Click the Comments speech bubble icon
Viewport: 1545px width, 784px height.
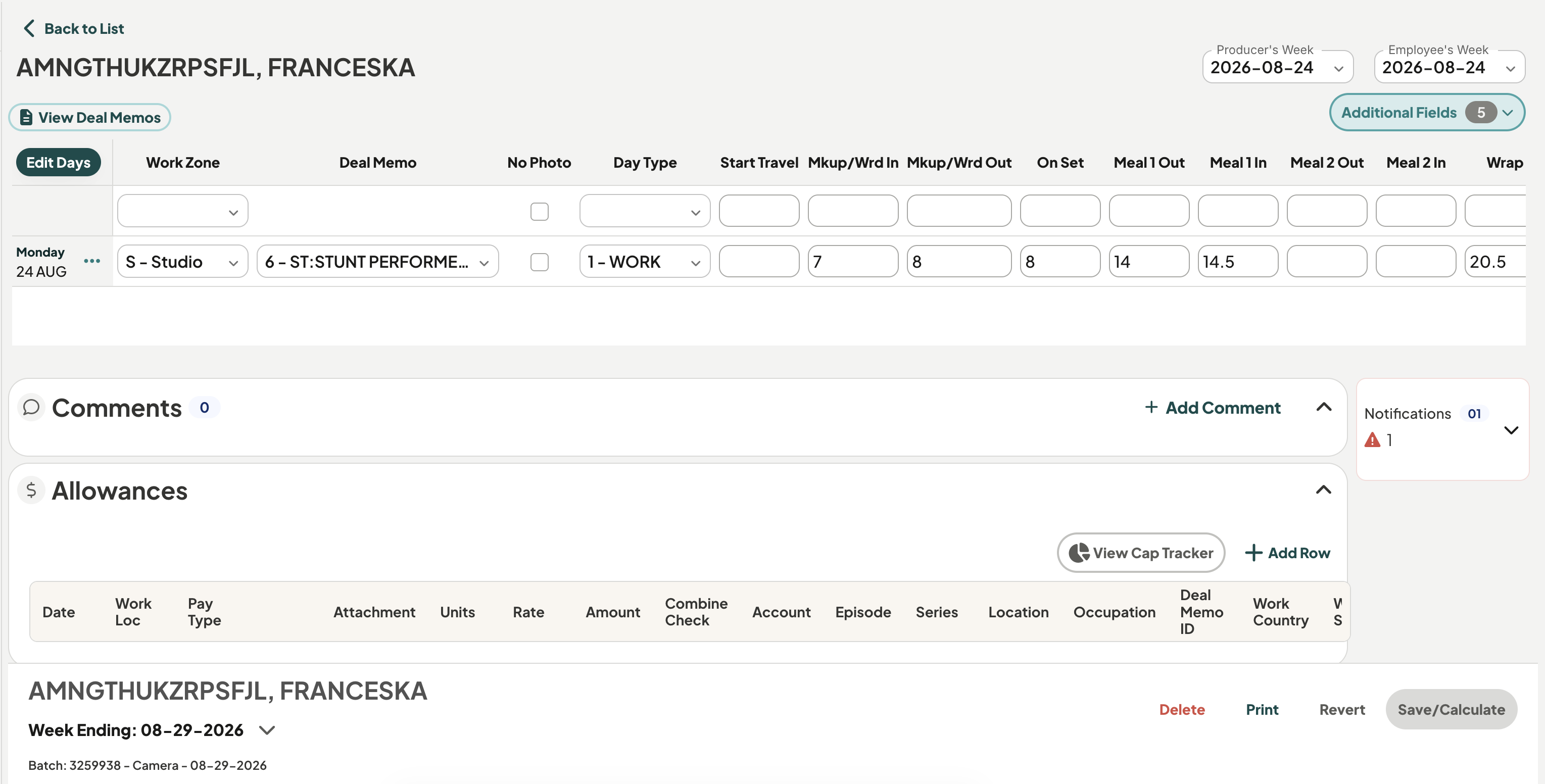click(31, 407)
